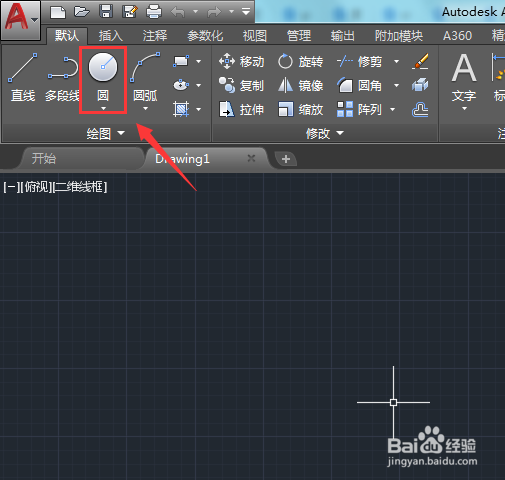This screenshot has height=480, width=505.
Task: Open the 俯视 view controls menu
Action: pyautogui.click(x=36, y=187)
